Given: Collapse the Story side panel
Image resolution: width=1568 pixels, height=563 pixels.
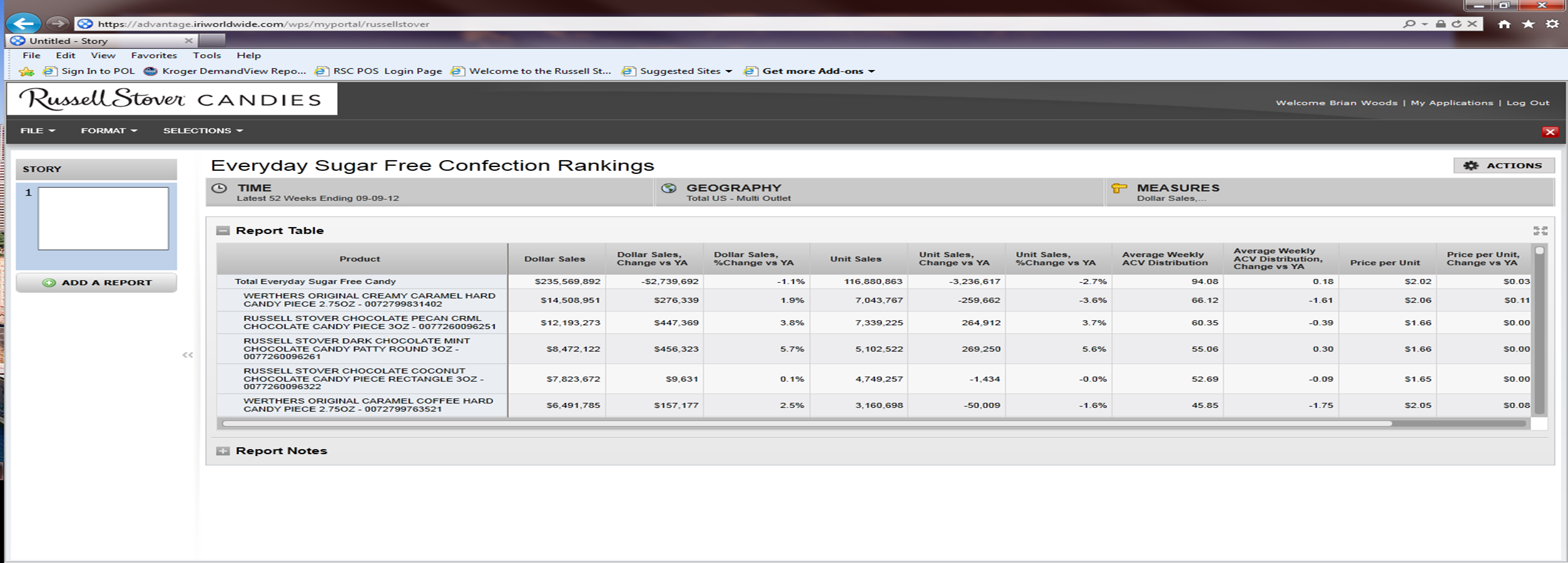Looking at the screenshot, I should [x=188, y=355].
